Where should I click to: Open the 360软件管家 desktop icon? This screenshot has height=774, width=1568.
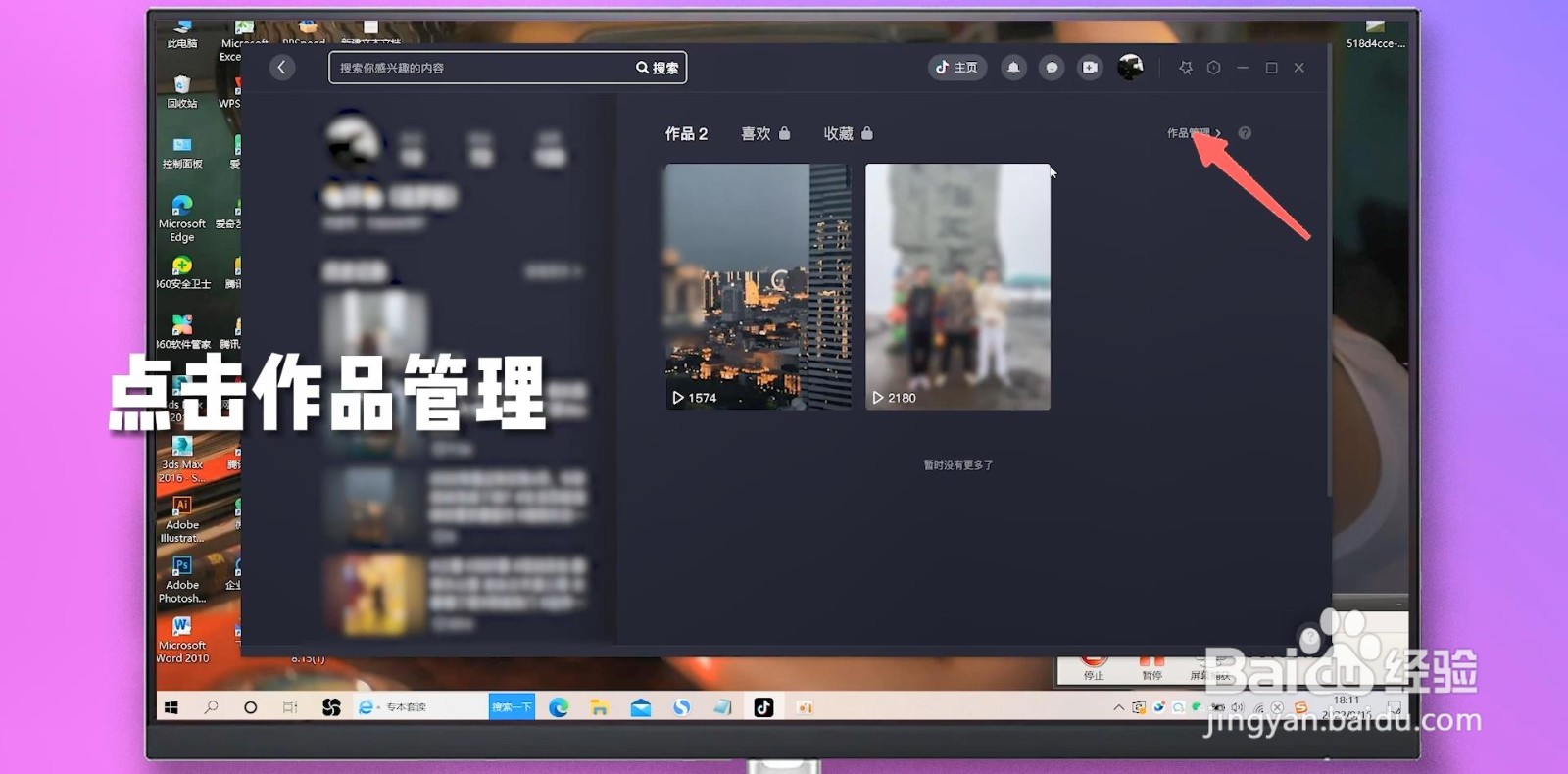pyautogui.click(x=182, y=332)
